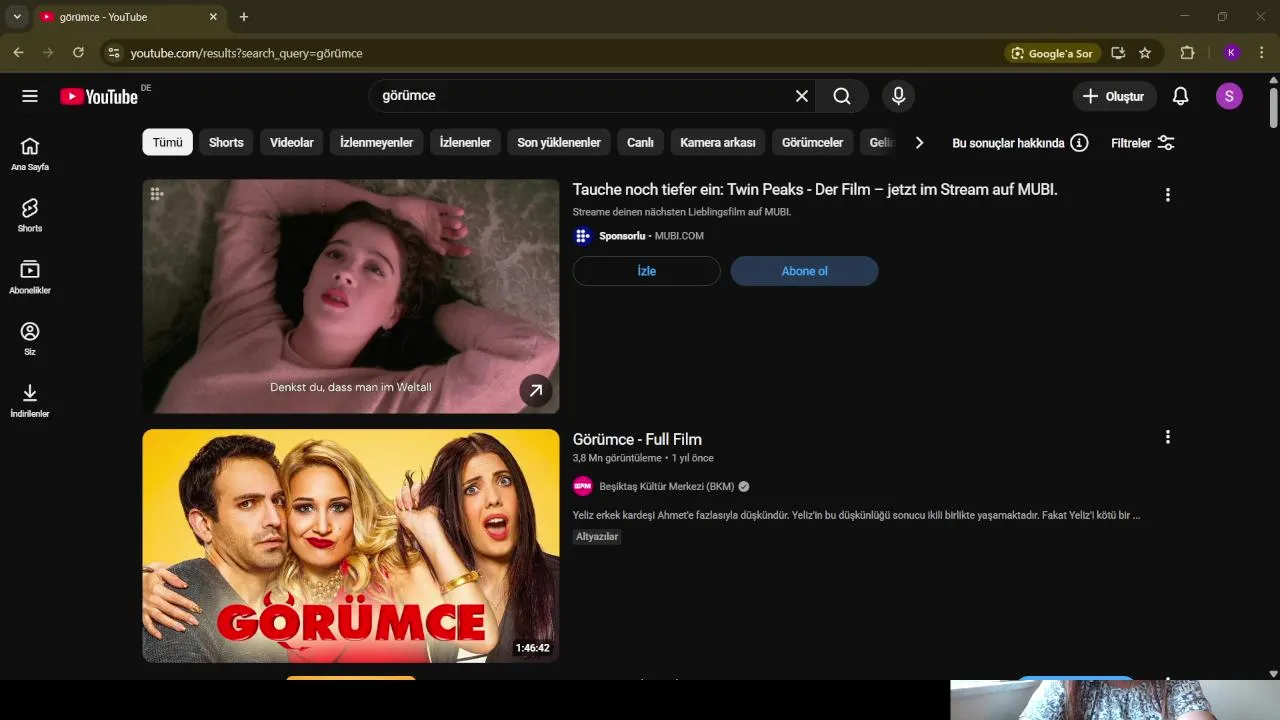Viewport: 1280px width, 720px height.
Task: Click the Bu sonuçlar hakkında info icon
Action: pyautogui.click(x=1079, y=142)
